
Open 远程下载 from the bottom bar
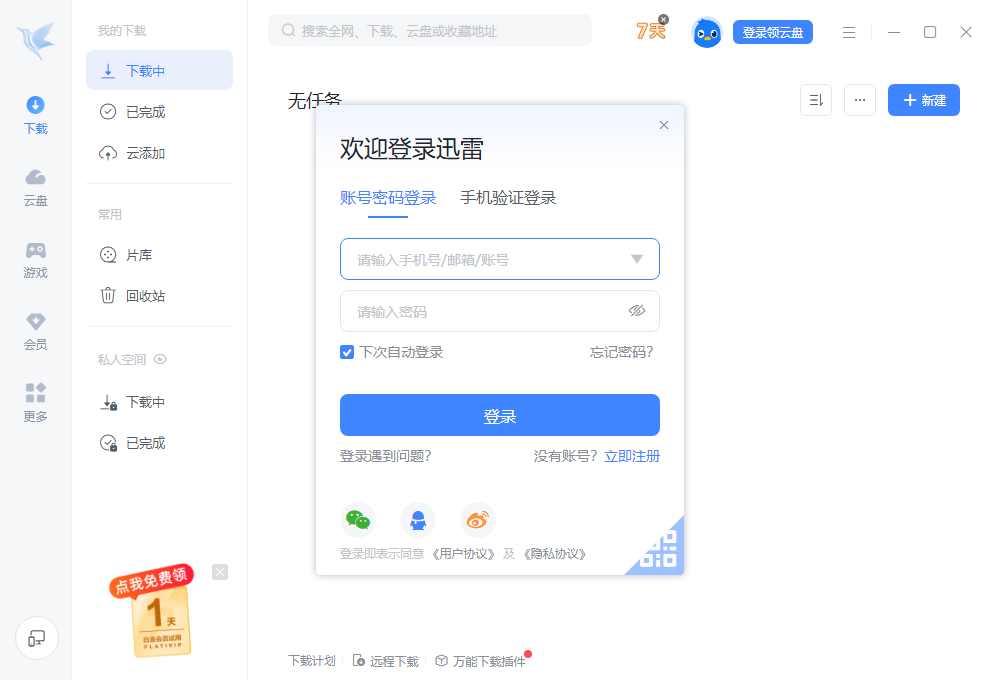click(386, 661)
